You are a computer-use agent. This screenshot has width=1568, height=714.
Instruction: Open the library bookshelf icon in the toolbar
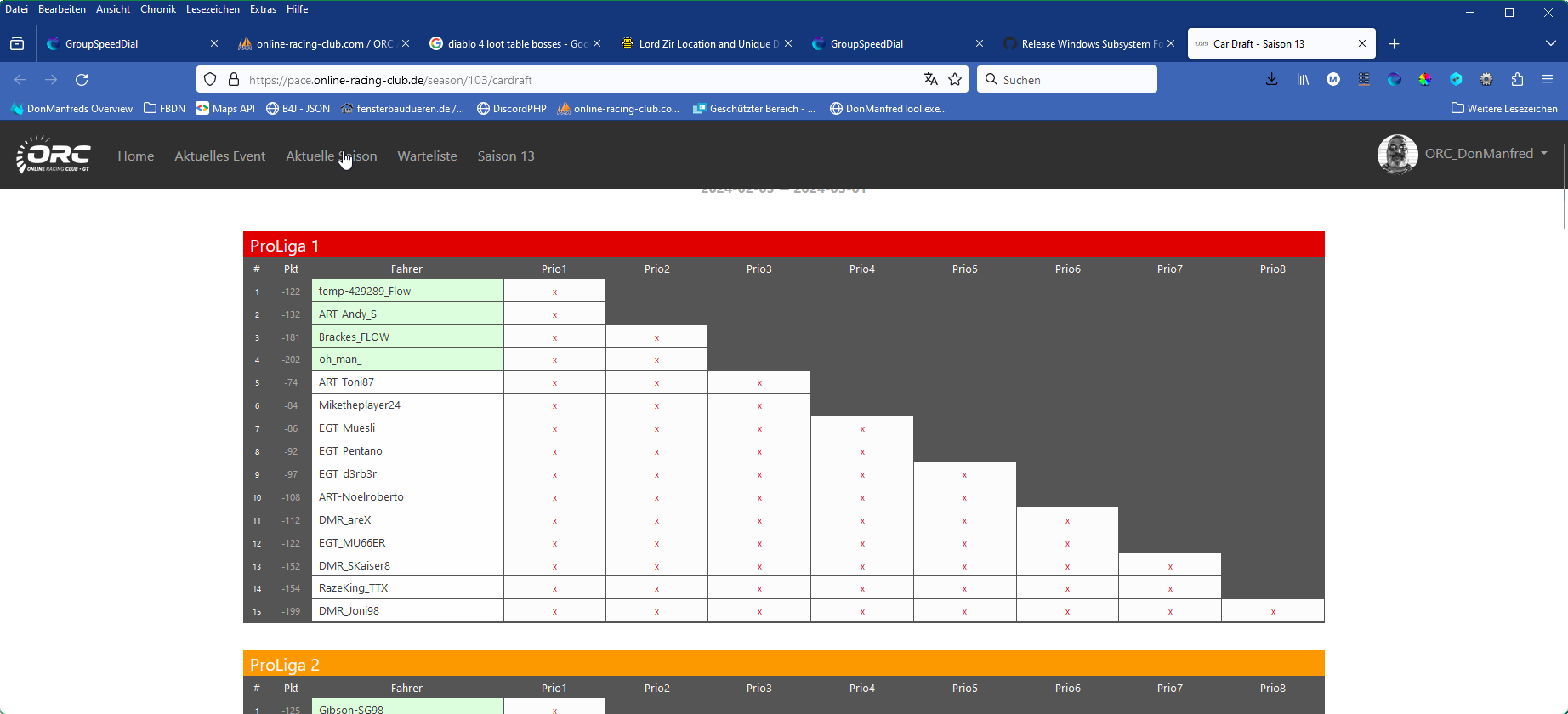click(x=1302, y=80)
